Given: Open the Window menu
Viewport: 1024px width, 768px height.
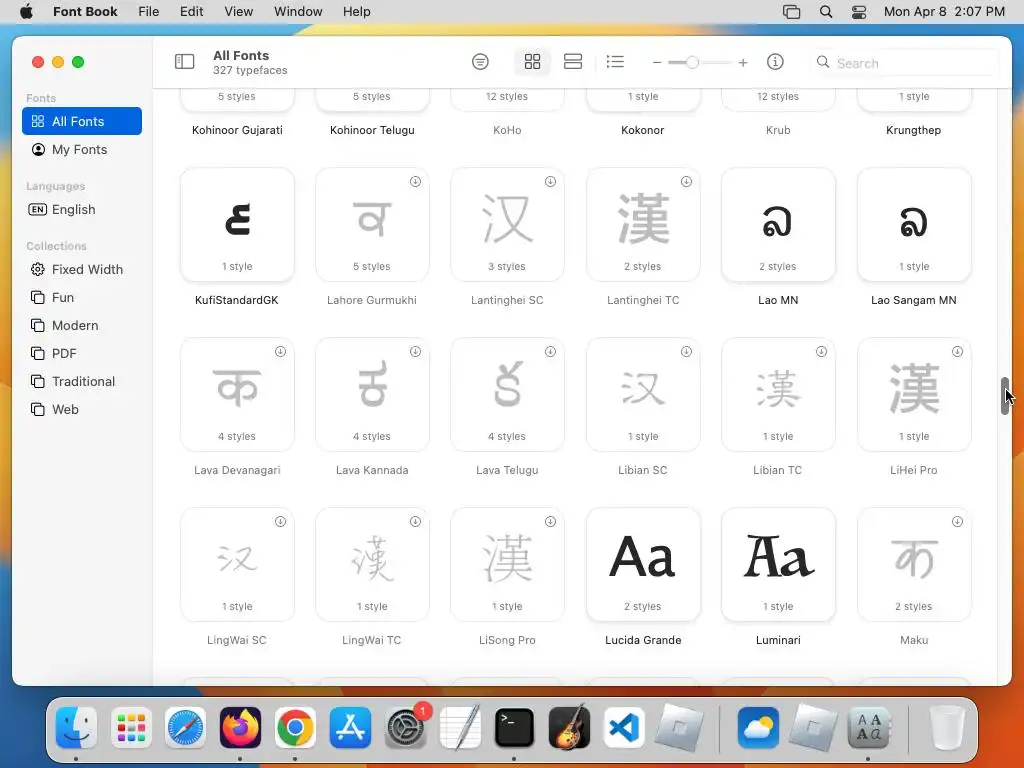Looking at the screenshot, I should tap(298, 12).
